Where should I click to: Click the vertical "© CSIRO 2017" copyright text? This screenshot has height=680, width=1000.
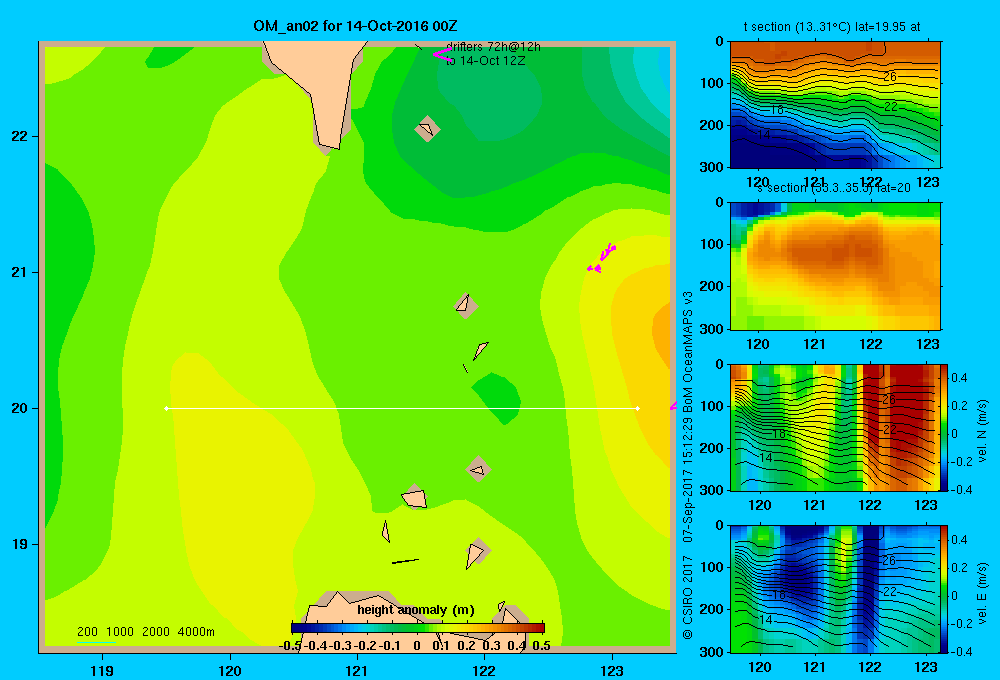688,598
